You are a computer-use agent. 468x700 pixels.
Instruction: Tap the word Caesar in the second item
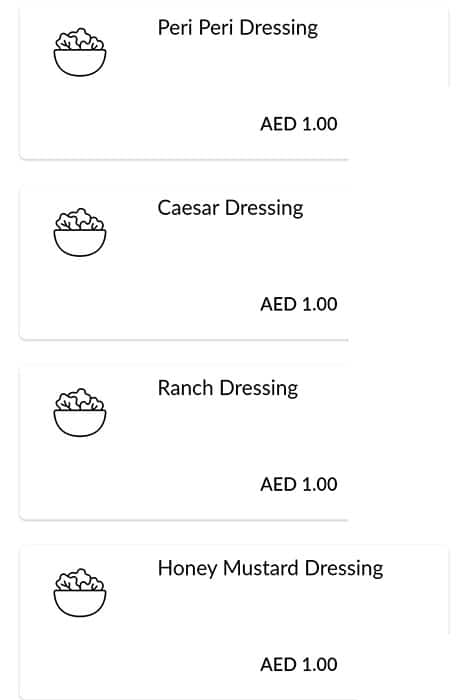pyautogui.click(x=188, y=208)
